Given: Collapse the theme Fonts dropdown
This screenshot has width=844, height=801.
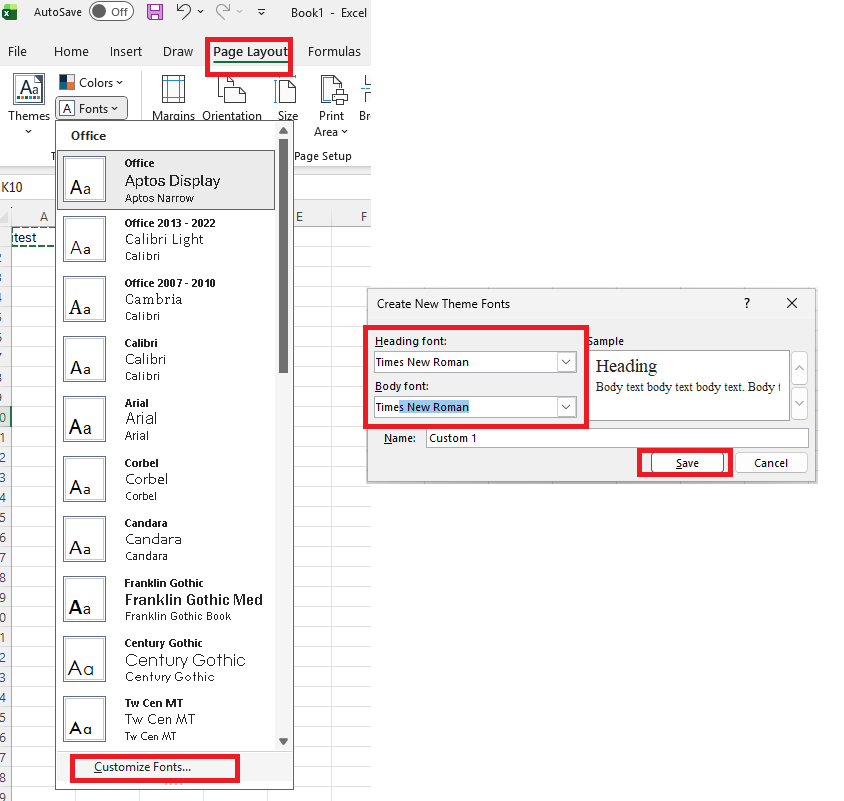Looking at the screenshot, I should pyautogui.click(x=92, y=109).
